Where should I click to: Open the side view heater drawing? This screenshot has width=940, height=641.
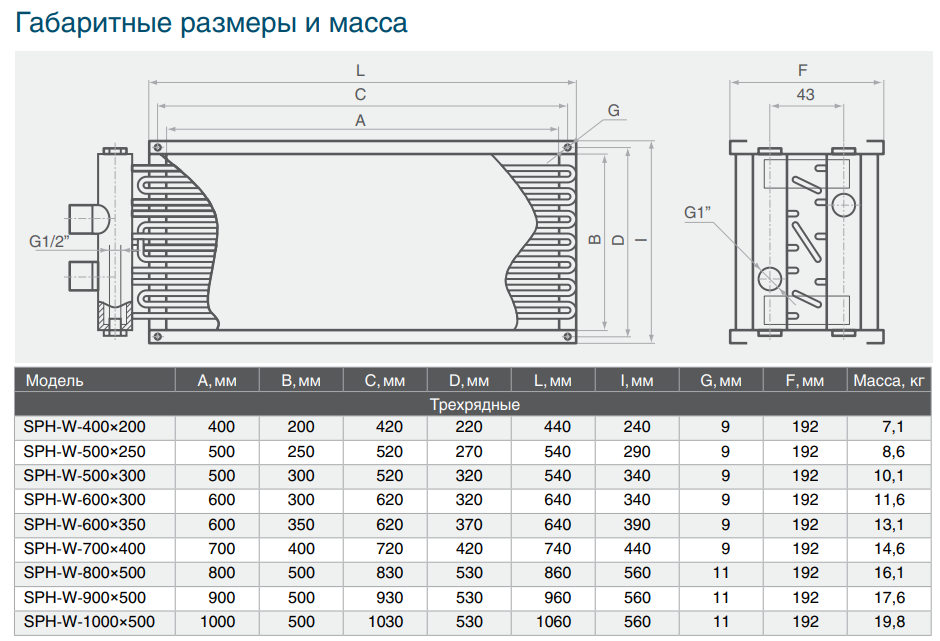click(x=806, y=240)
